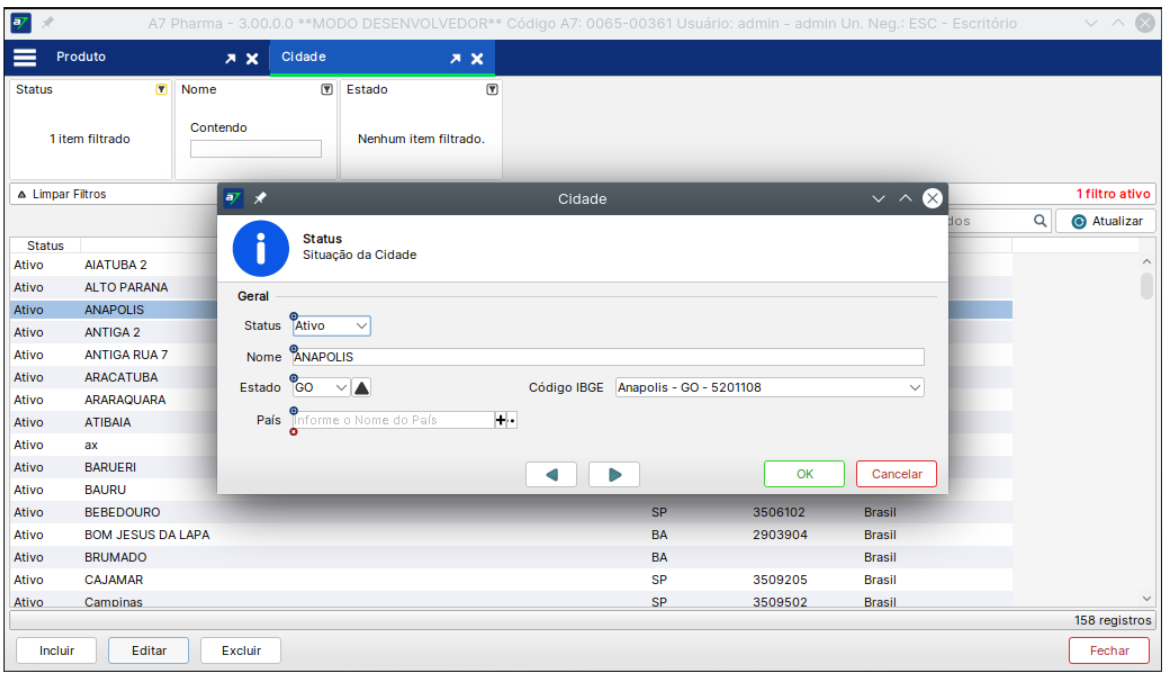Click the blue info icon in dialog

click(x=261, y=249)
